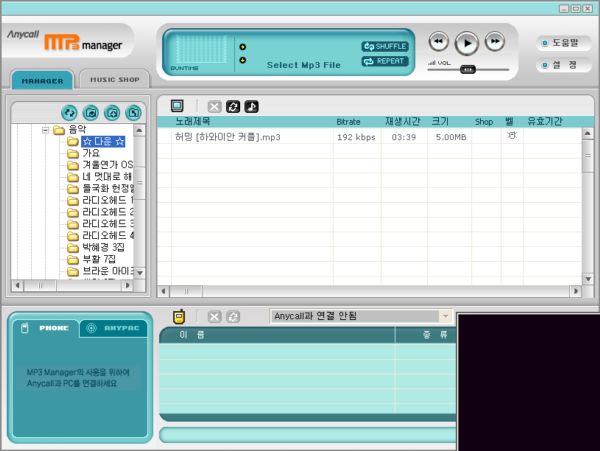Switch to the PHONE tab
600x451 pixels.
[46, 328]
